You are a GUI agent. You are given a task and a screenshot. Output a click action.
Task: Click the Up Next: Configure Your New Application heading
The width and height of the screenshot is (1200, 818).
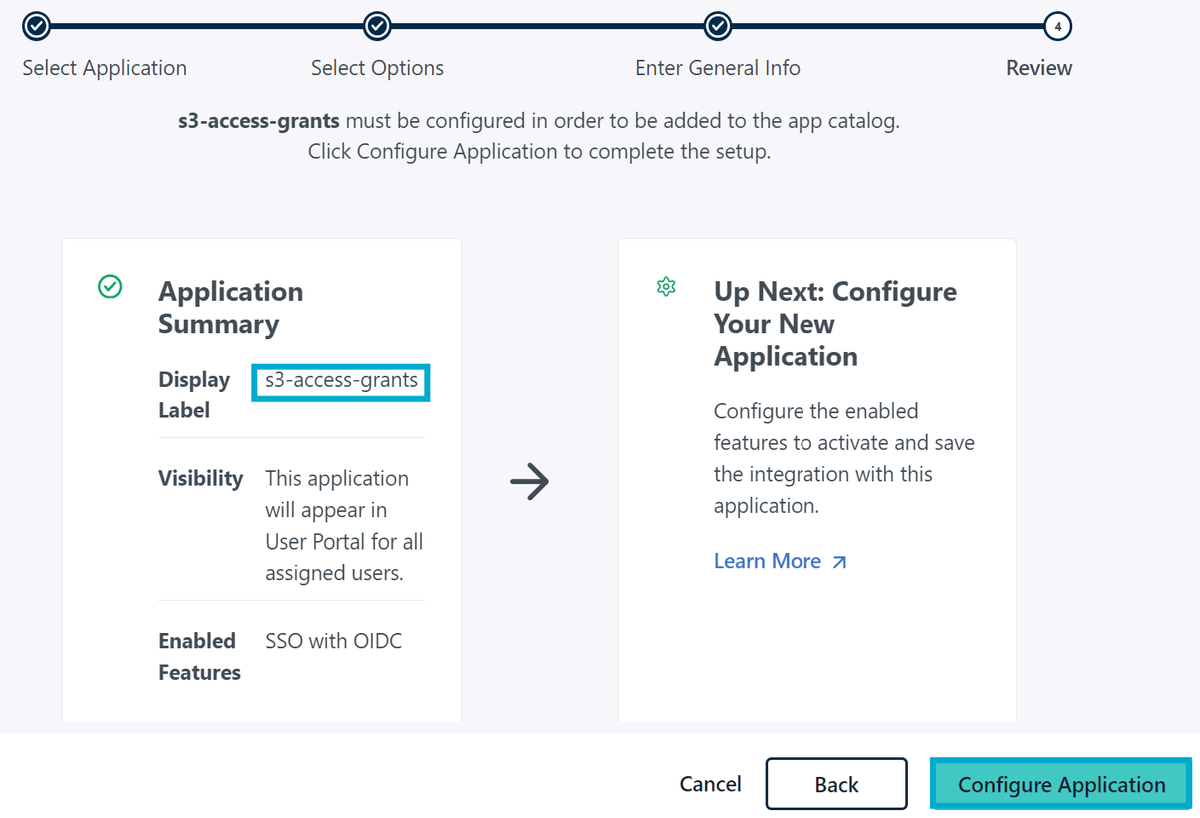[835, 323]
